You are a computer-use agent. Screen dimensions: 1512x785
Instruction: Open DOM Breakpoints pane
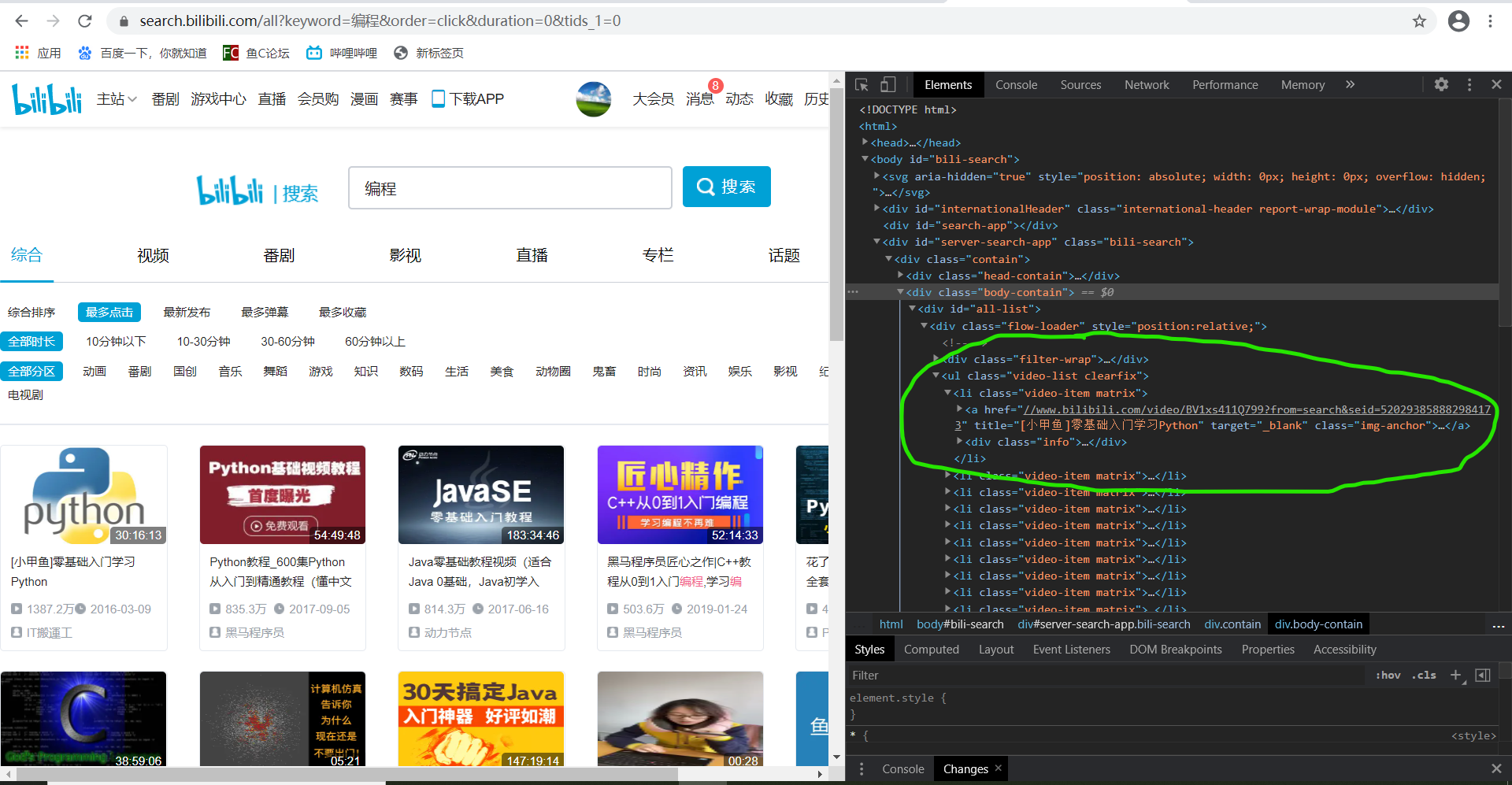(1175, 650)
